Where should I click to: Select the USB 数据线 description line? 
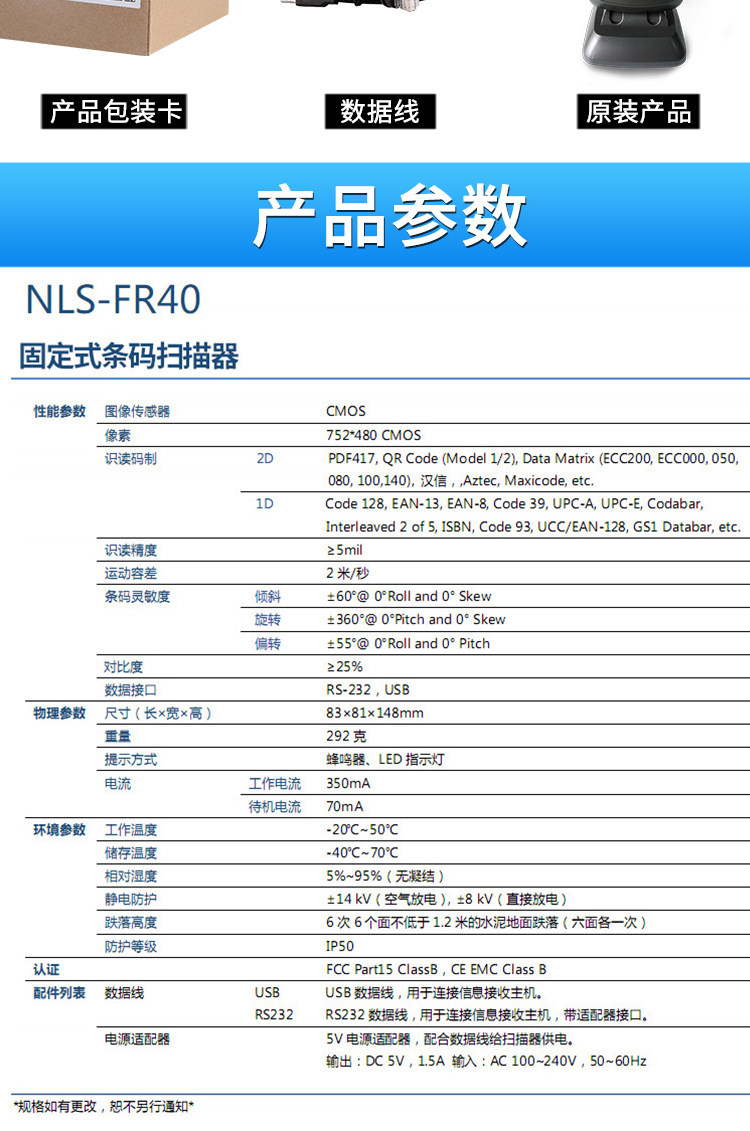pyautogui.click(x=434, y=993)
